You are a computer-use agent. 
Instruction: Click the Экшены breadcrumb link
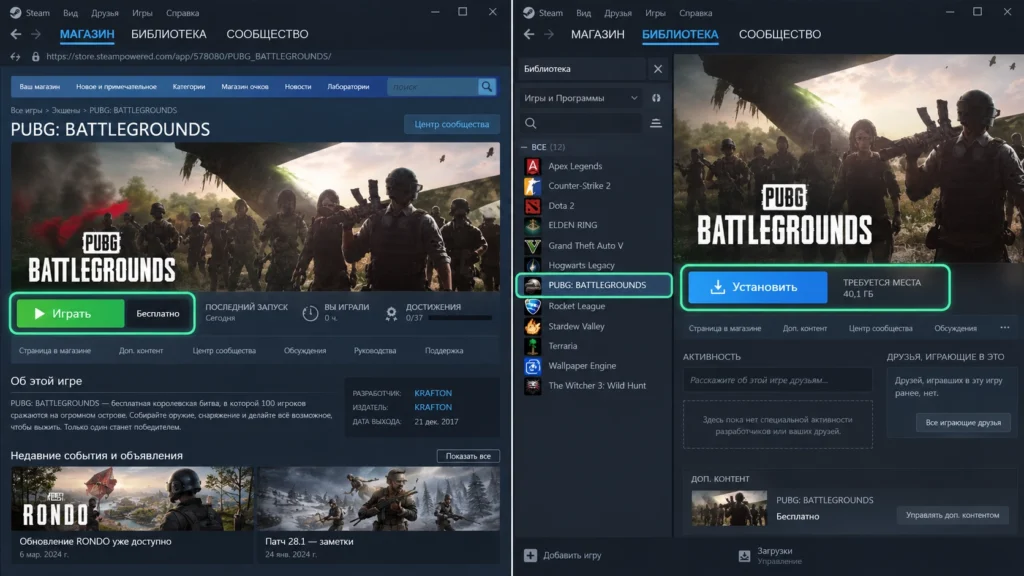pyautogui.click(x=66, y=110)
